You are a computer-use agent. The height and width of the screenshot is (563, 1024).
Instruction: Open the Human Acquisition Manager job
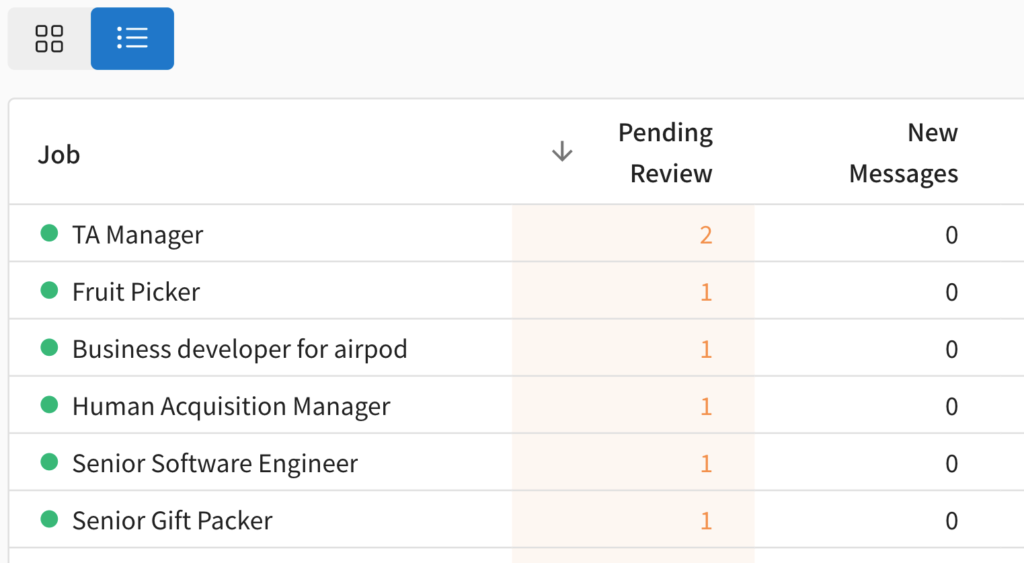pos(231,407)
